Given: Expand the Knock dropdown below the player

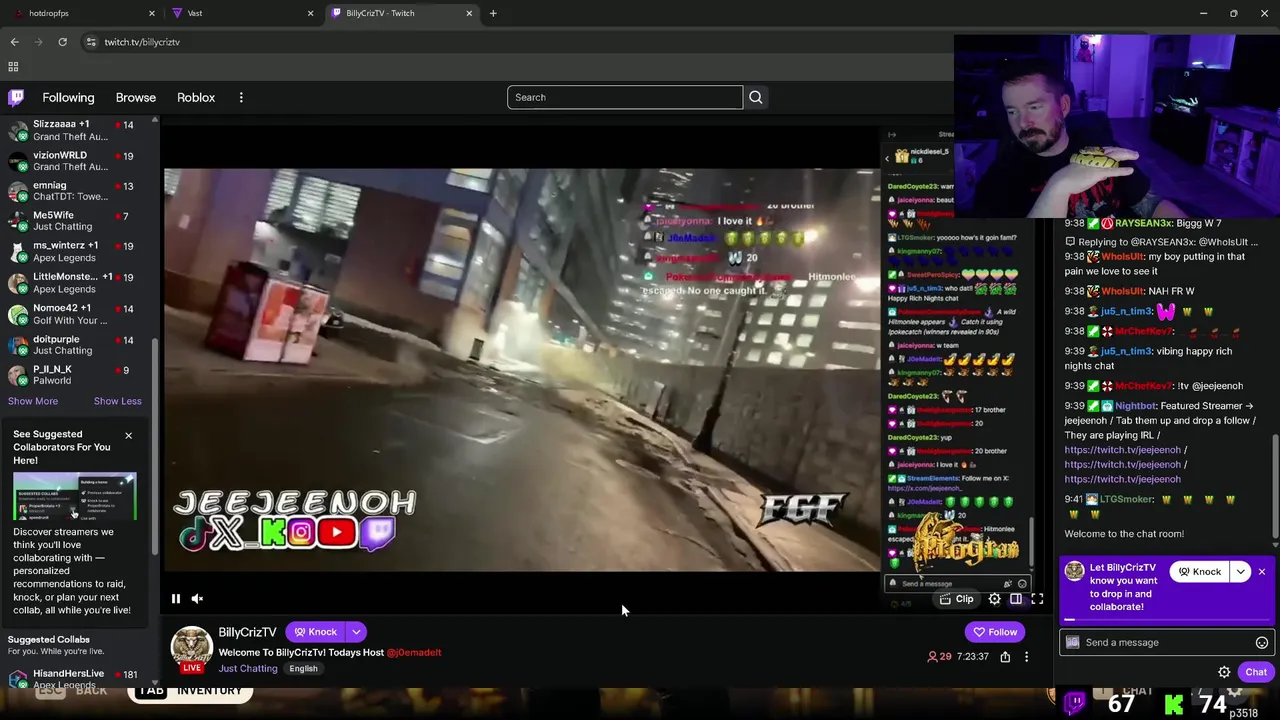Looking at the screenshot, I should pos(356,632).
